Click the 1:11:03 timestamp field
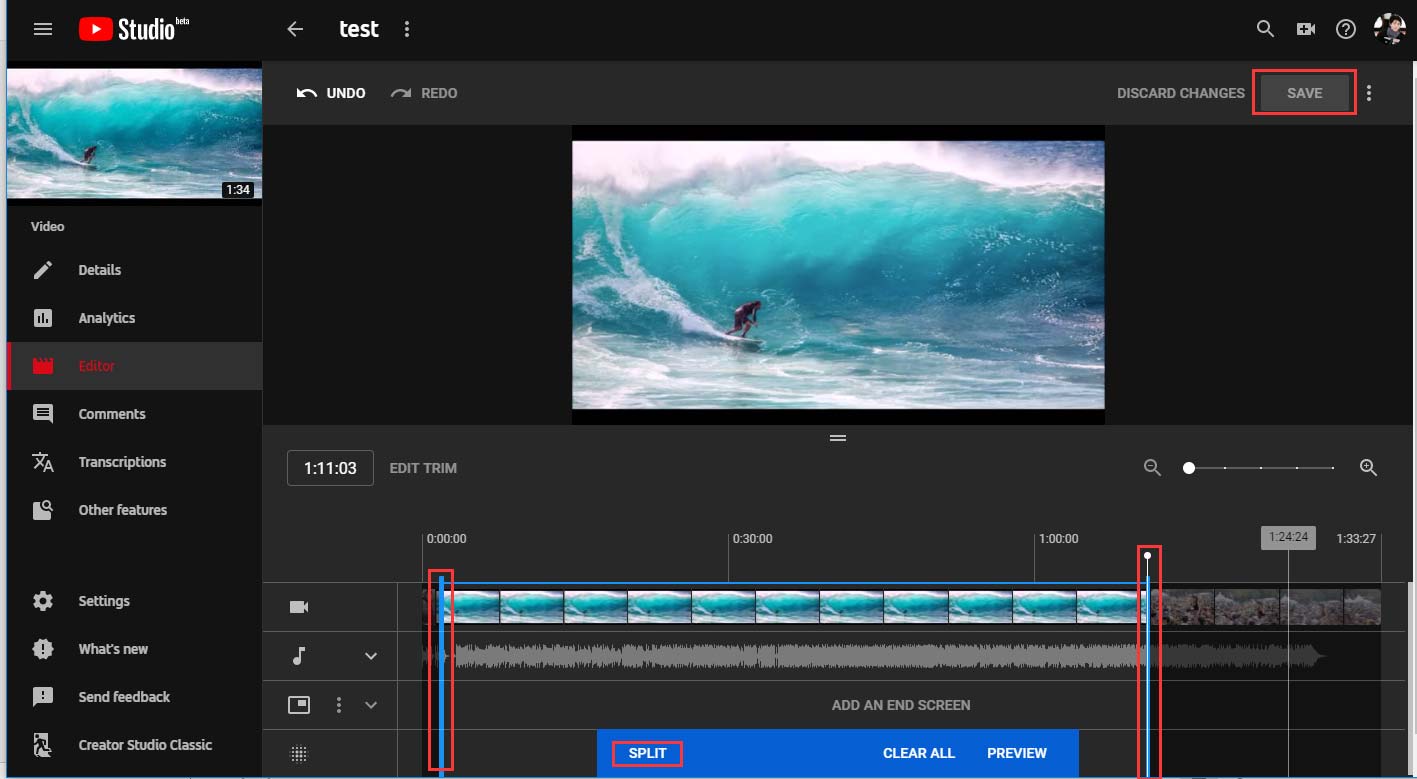Screen dimensions: 1417x779 click(330, 467)
